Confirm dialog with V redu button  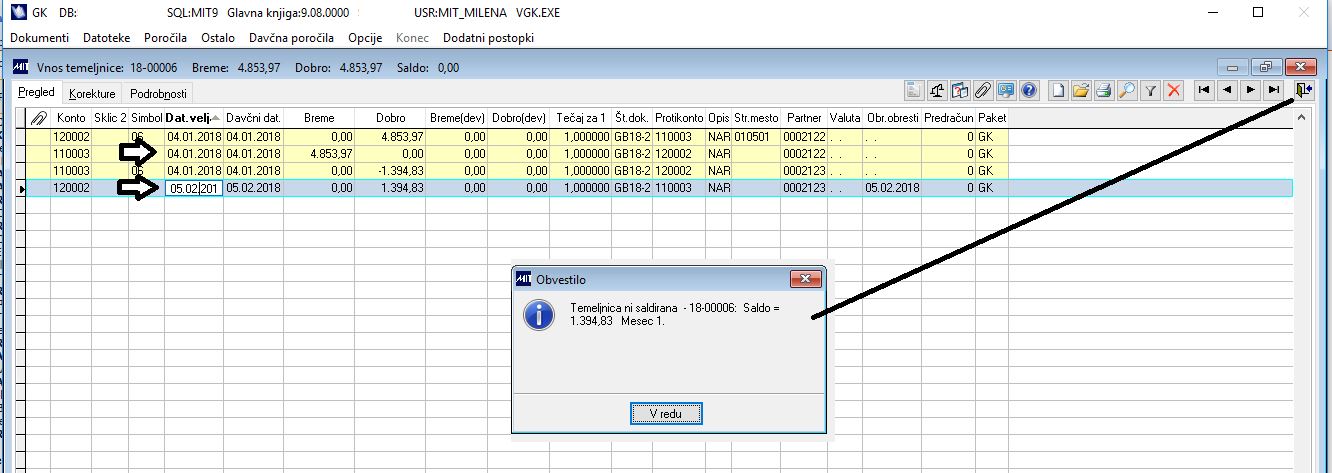tap(667, 414)
